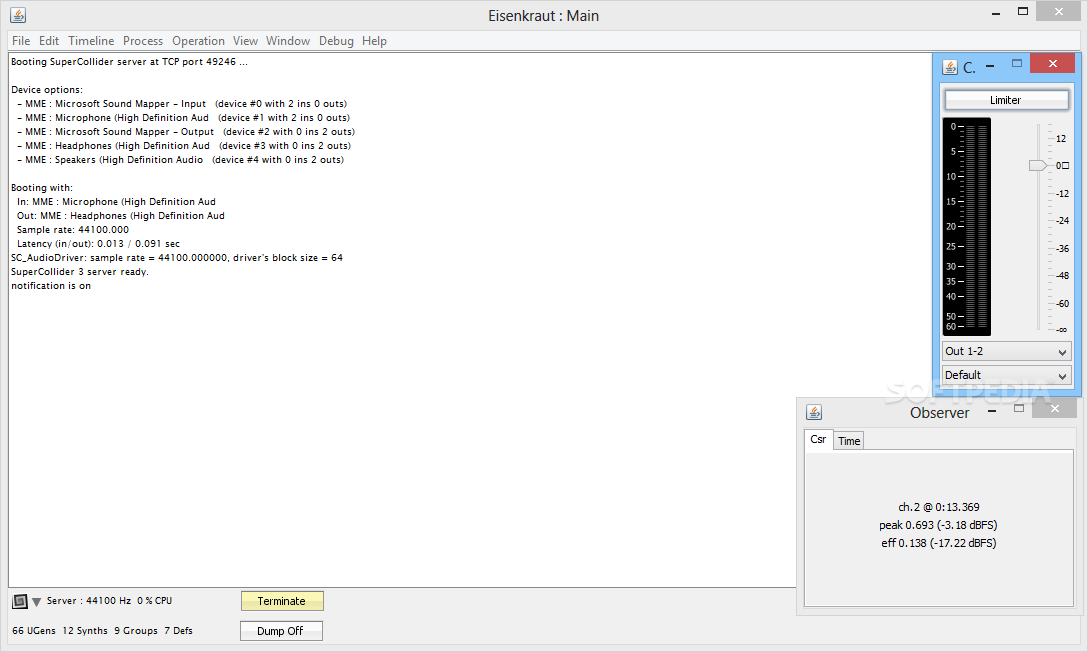Click the 'peak 0.693 (-3.18 dBFS)' readout
This screenshot has width=1088, height=652.
pos(938,525)
